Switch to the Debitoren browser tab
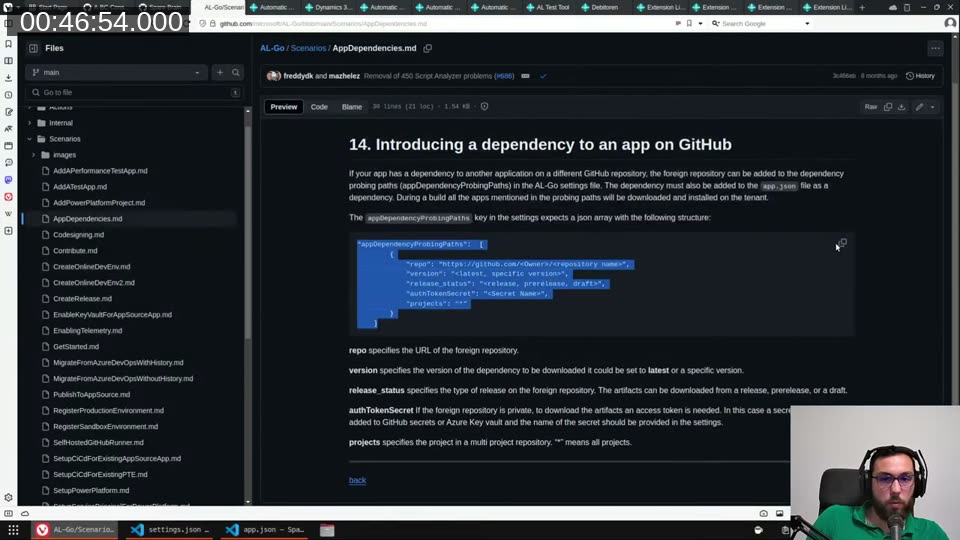This screenshot has width=960, height=540. click(601, 7)
